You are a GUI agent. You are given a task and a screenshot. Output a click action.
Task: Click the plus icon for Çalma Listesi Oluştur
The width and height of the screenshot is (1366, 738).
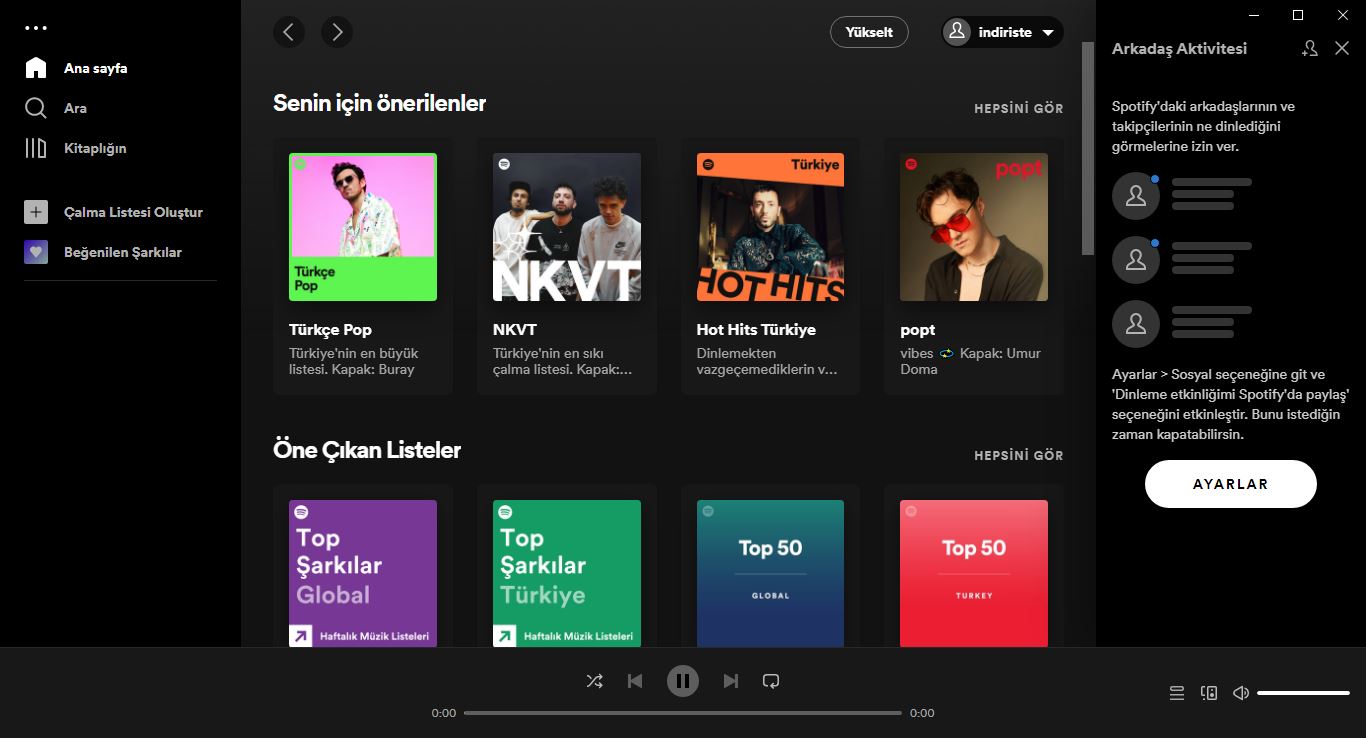[x=36, y=212]
